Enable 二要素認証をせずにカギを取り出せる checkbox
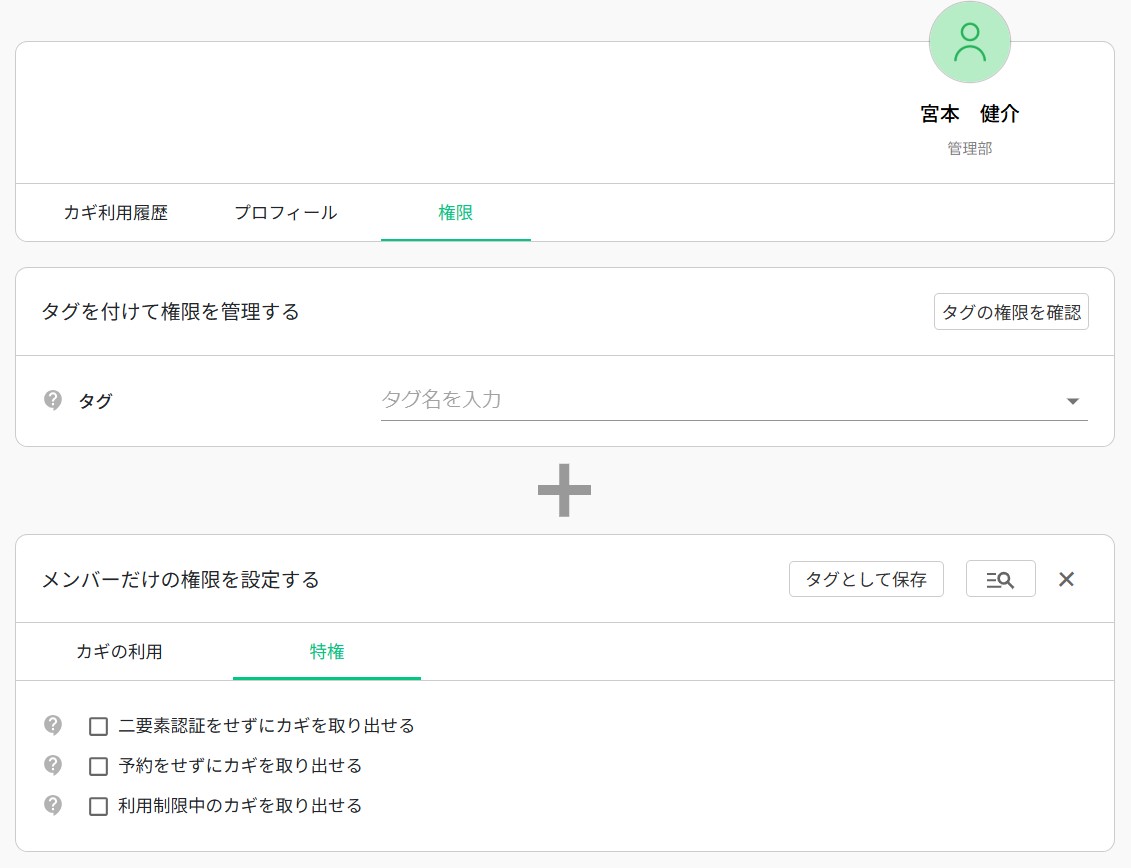Image resolution: width=1131 pixels, height=868 pixels. pos(98,726)
